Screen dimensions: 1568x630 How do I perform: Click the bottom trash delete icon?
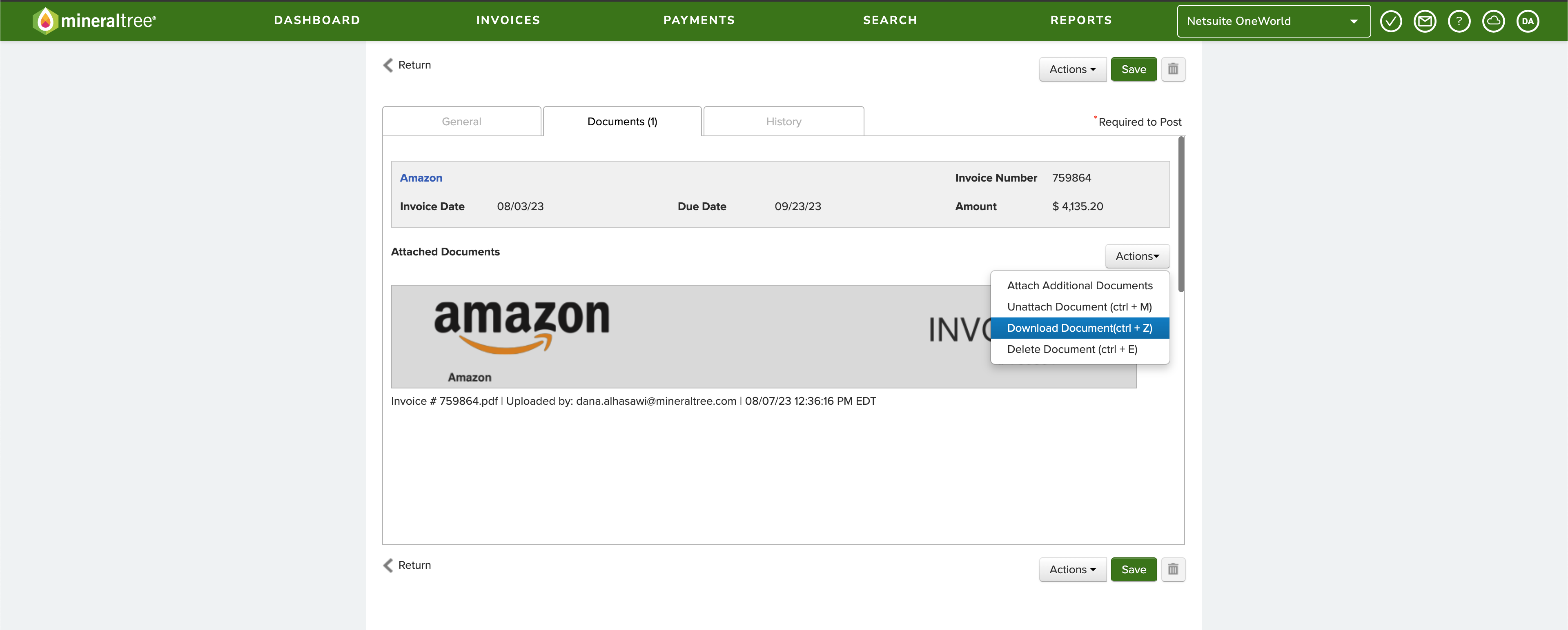point(1173,569)
